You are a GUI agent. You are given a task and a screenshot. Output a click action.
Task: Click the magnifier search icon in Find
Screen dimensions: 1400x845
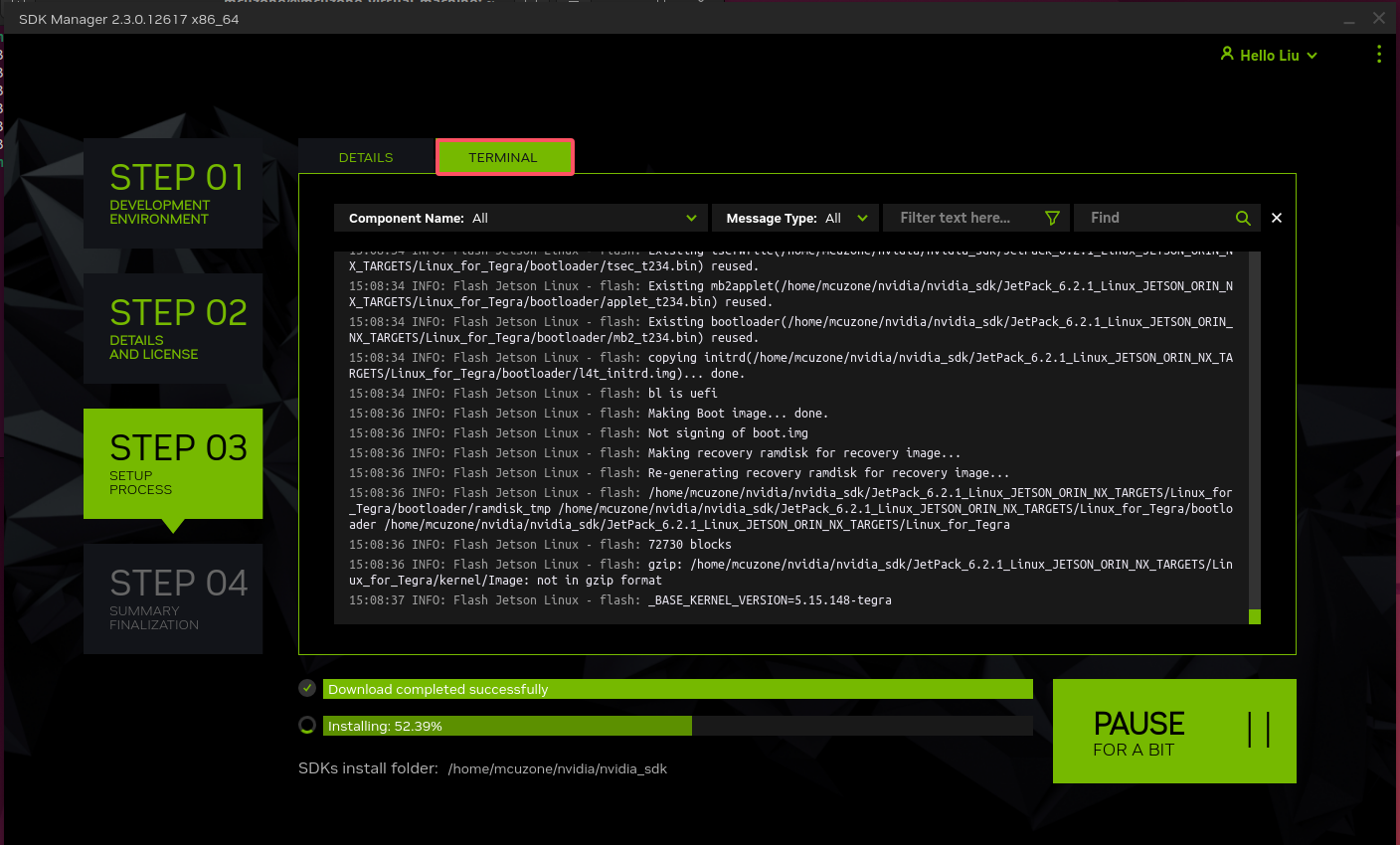(1243, 218)
